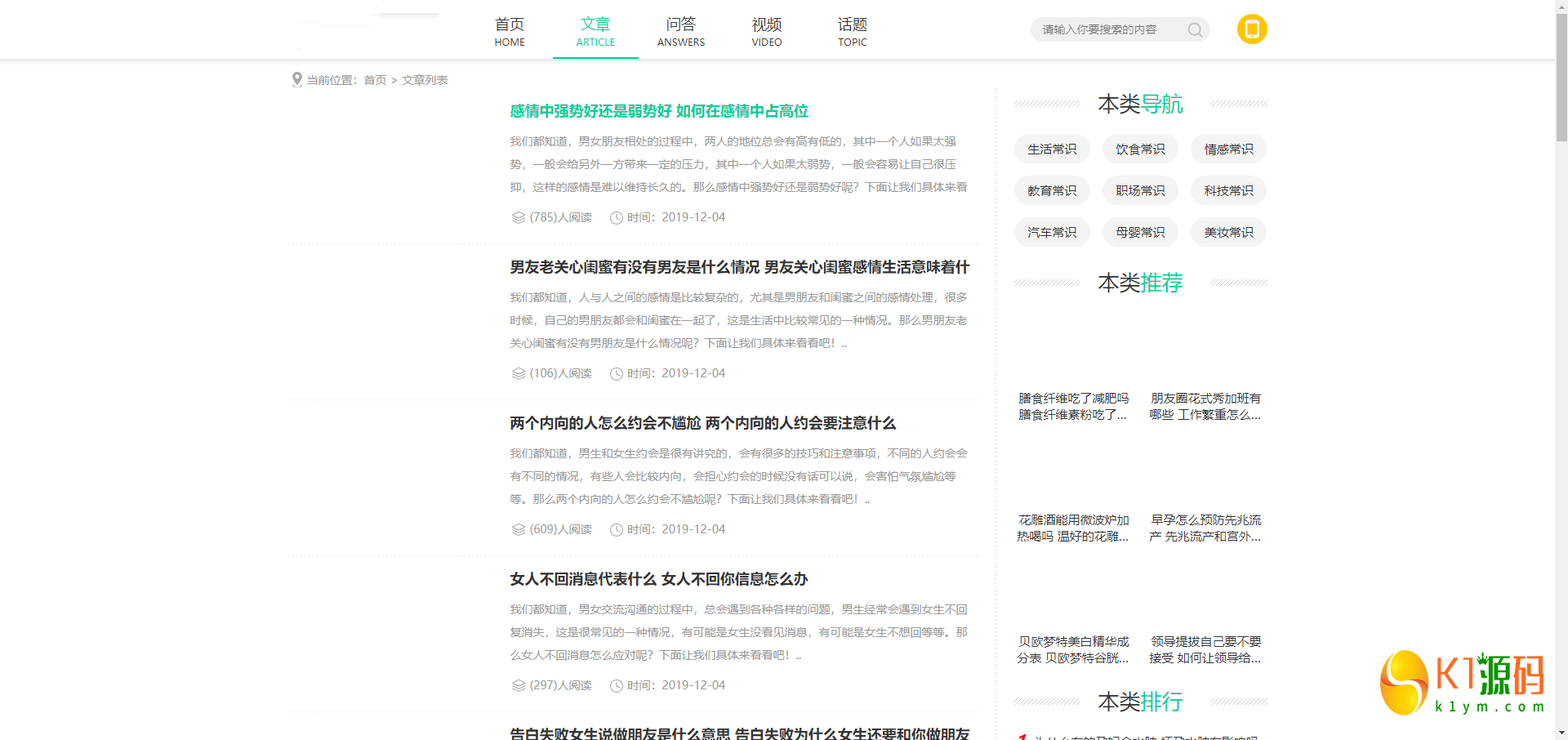Screen dimensions: 1568x740
Task: Click clock icon beside (297)人阅读 article
Action: coord(617,686)
